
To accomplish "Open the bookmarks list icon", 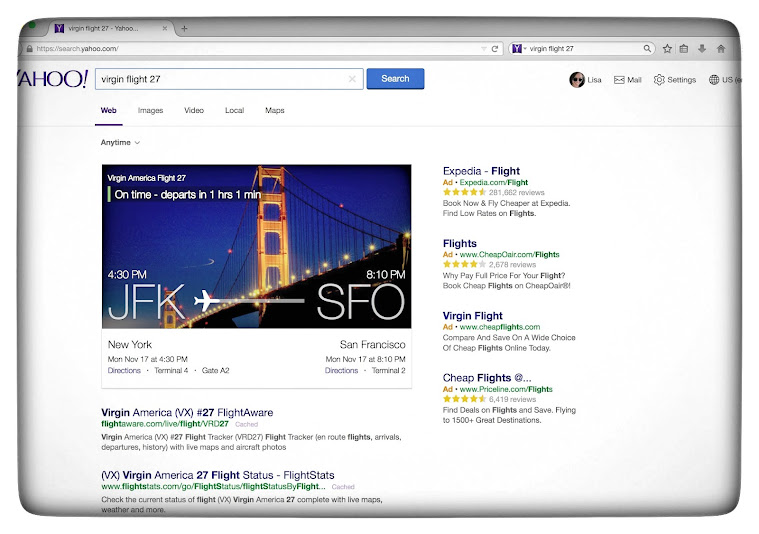I will tap(683, 48).
